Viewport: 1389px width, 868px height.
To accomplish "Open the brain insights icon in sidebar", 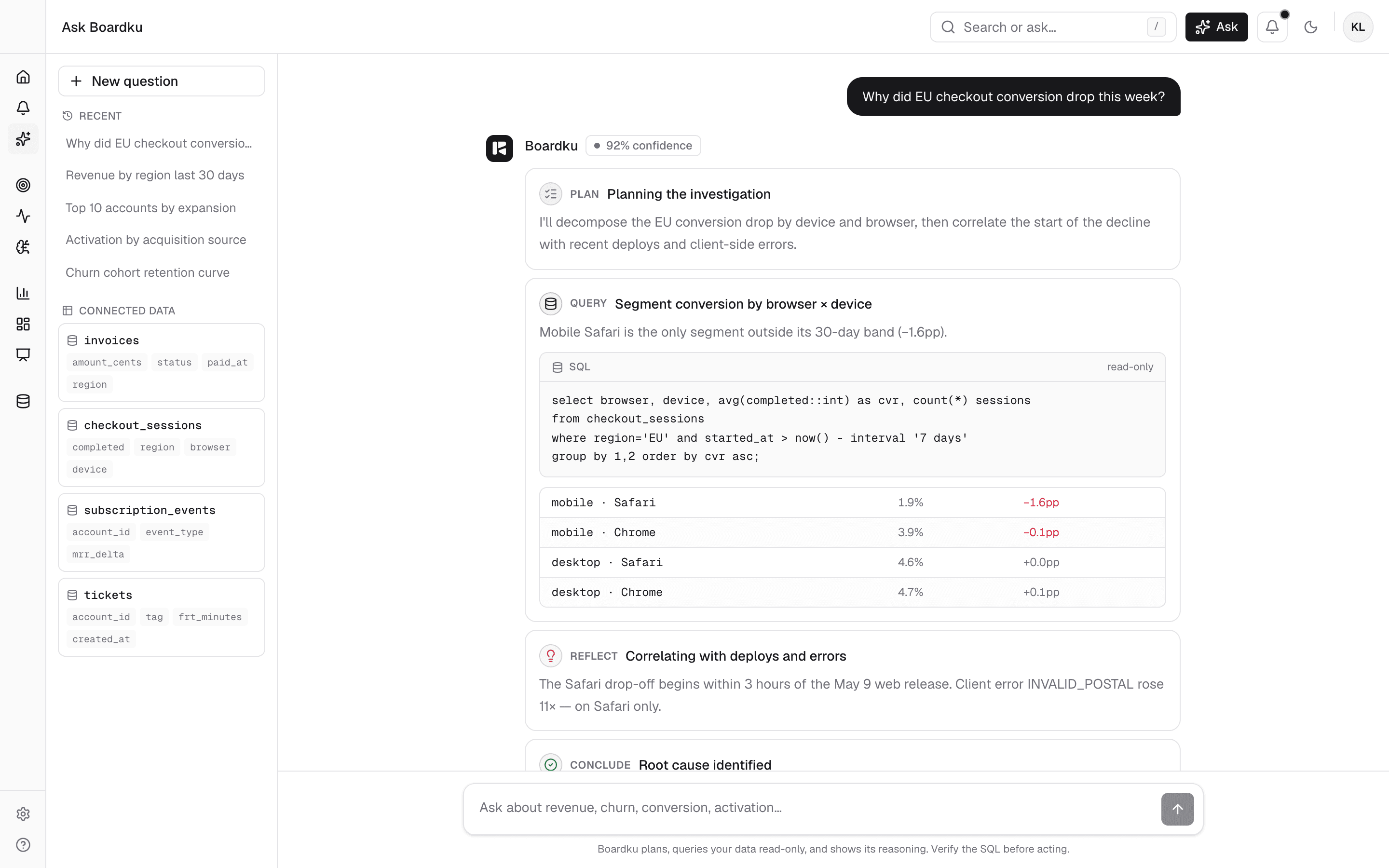I will coord(23,247).
